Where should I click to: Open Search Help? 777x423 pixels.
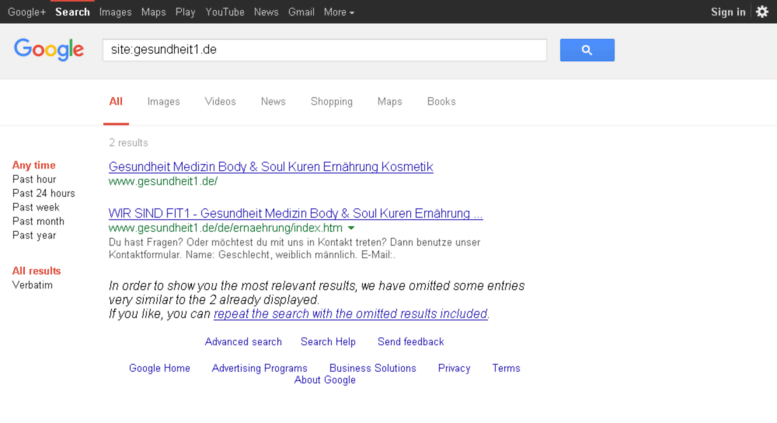(328, 342)
